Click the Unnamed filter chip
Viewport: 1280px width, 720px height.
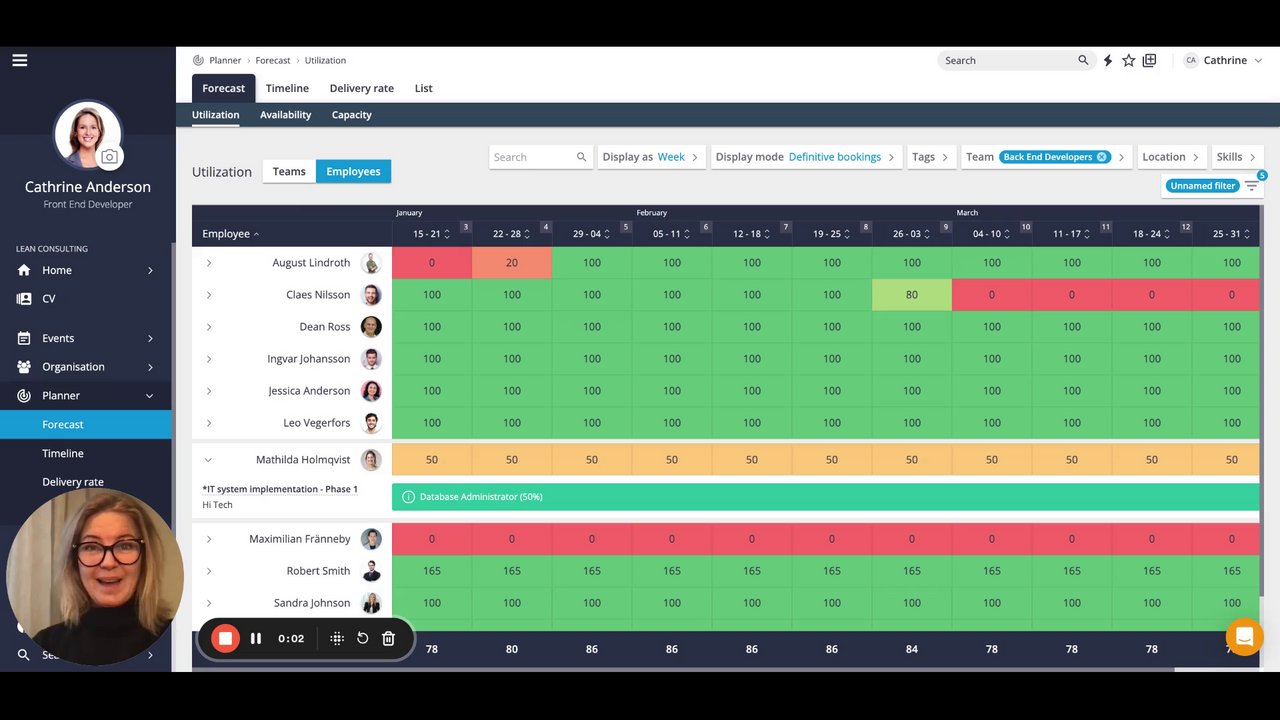click(1203, 186)
